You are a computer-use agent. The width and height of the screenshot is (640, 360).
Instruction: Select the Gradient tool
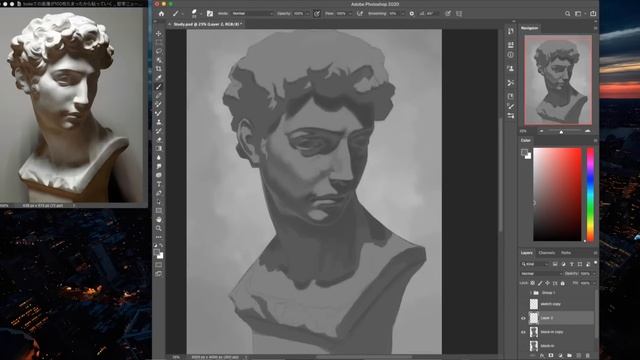[x=159, y=148]
